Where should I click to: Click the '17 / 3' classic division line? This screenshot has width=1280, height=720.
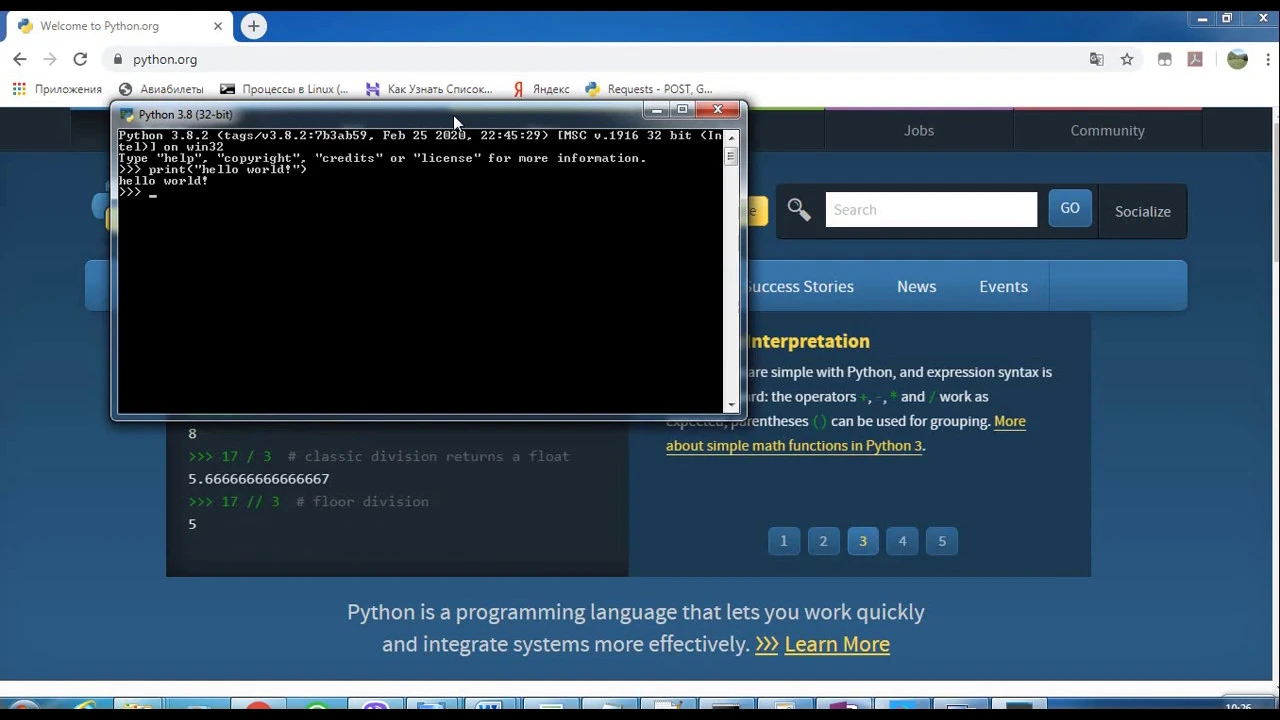(x=379, y=456)
